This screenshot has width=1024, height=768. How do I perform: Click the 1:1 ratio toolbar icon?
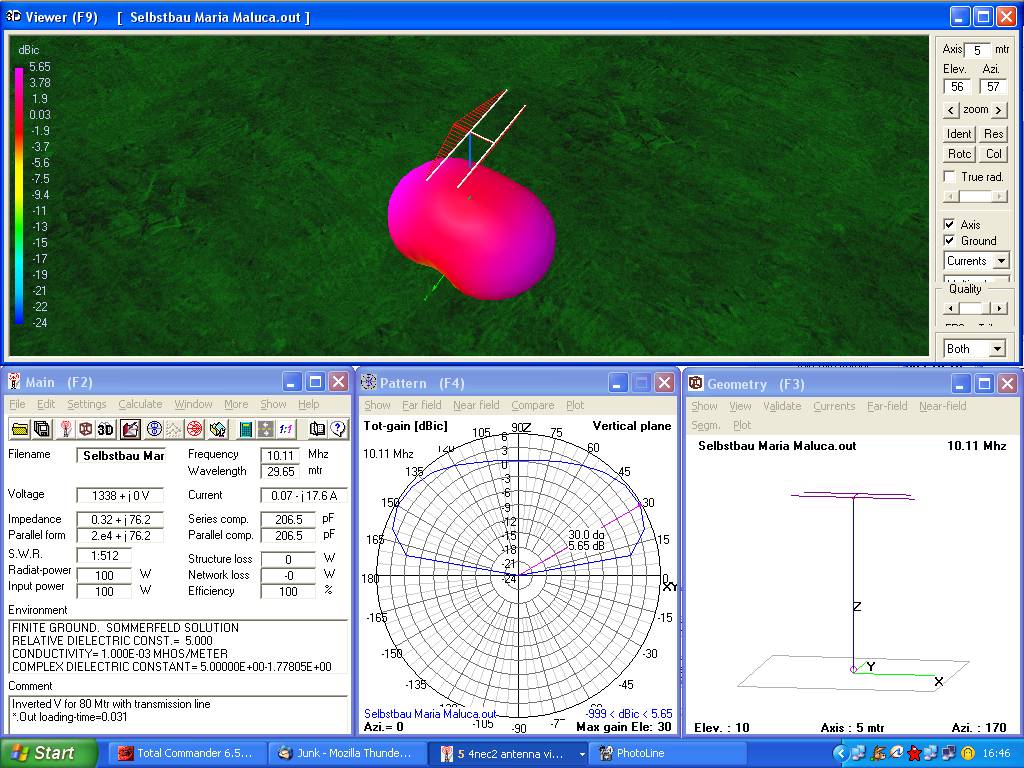286,429
